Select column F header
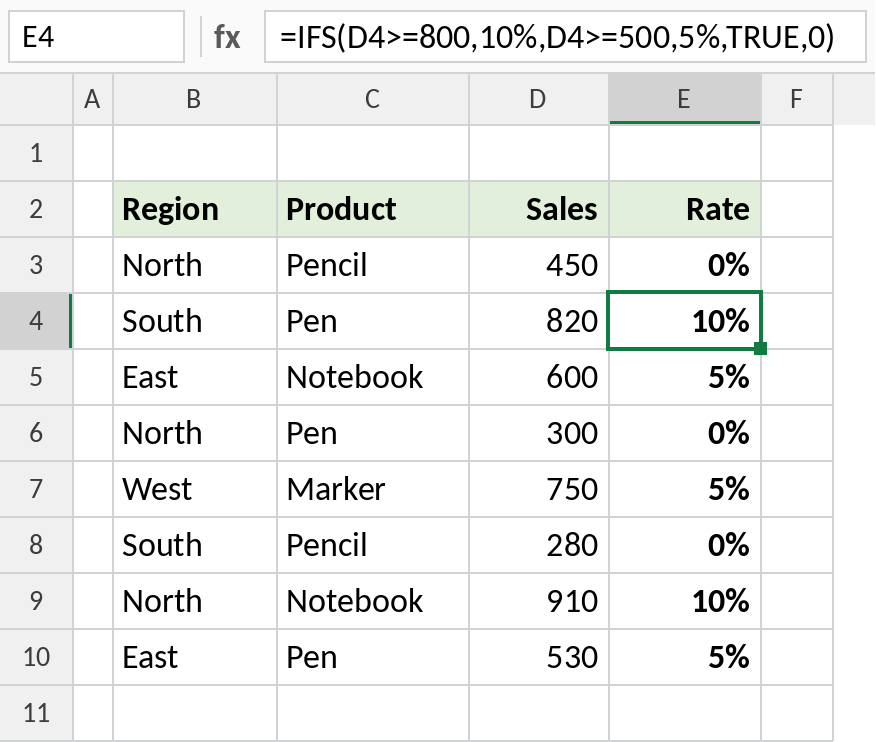Viewport: 876px width, 742px height. click(x=797, y=99)
